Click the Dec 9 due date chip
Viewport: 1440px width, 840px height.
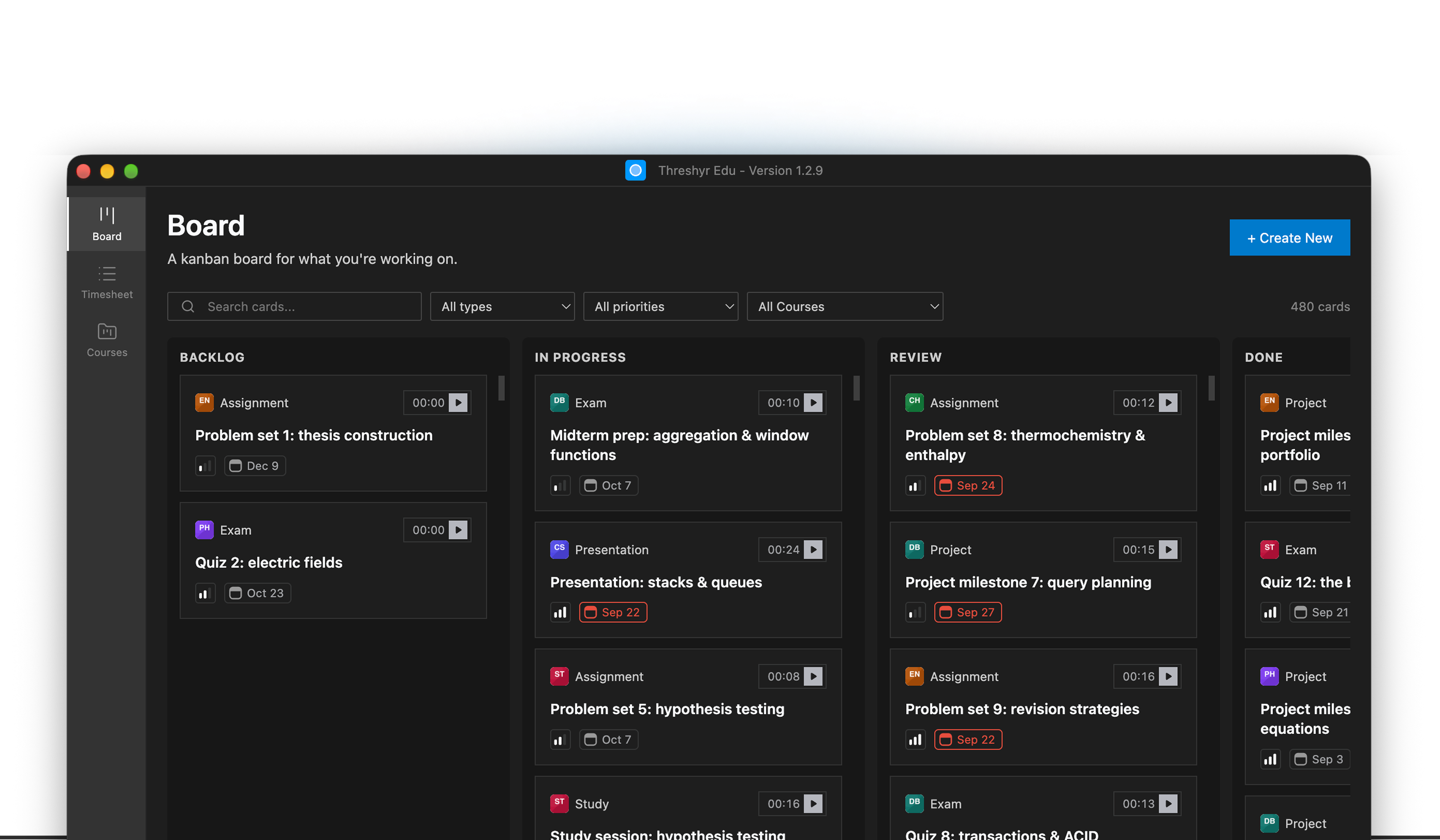255,466
